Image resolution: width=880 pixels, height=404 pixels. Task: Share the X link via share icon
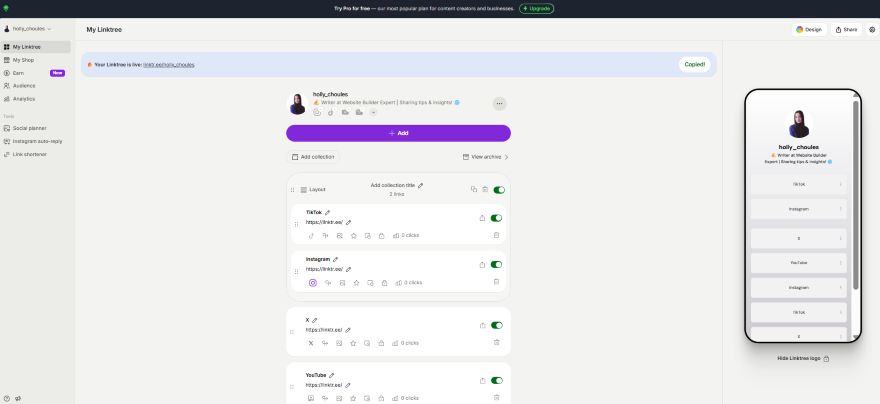482,325
